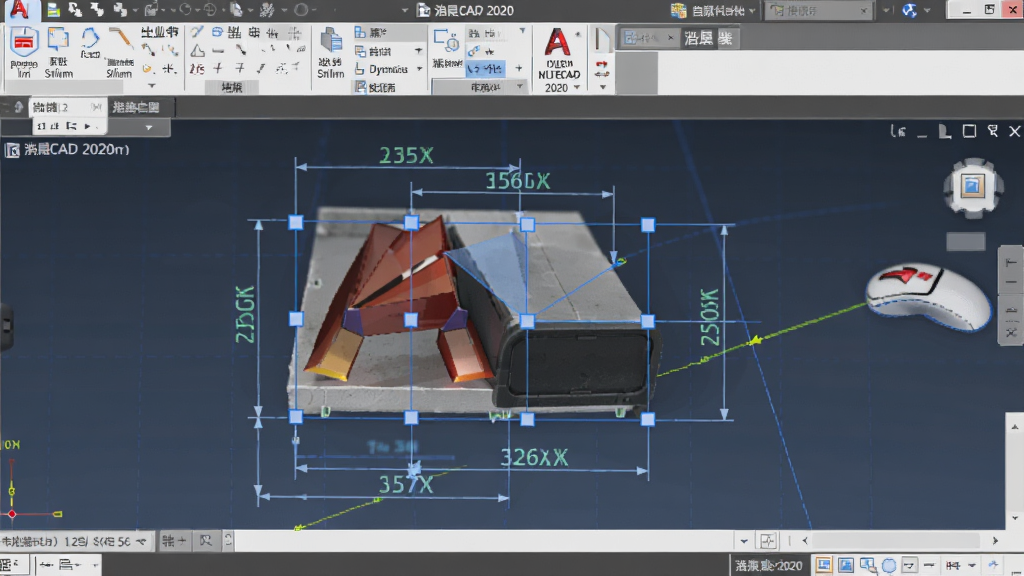
Task: Click the triangle shape icon in ribbon
Action: click(x=197, y=50)
